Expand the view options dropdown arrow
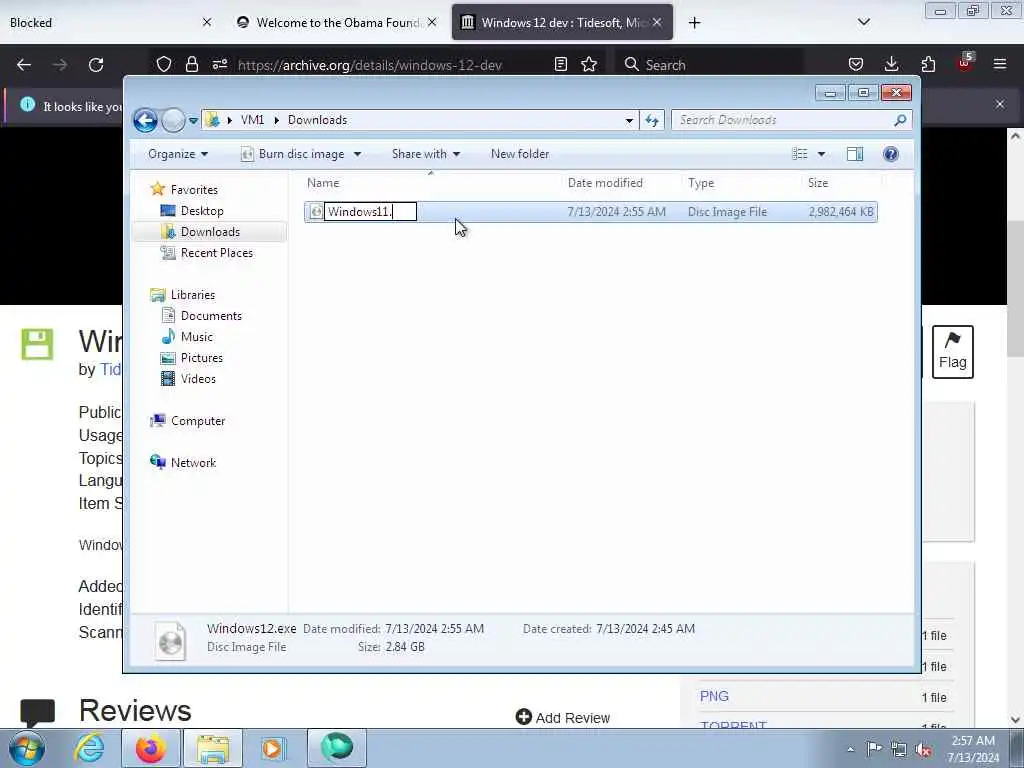Screen dimensions: 1024x768 point(822,154)
